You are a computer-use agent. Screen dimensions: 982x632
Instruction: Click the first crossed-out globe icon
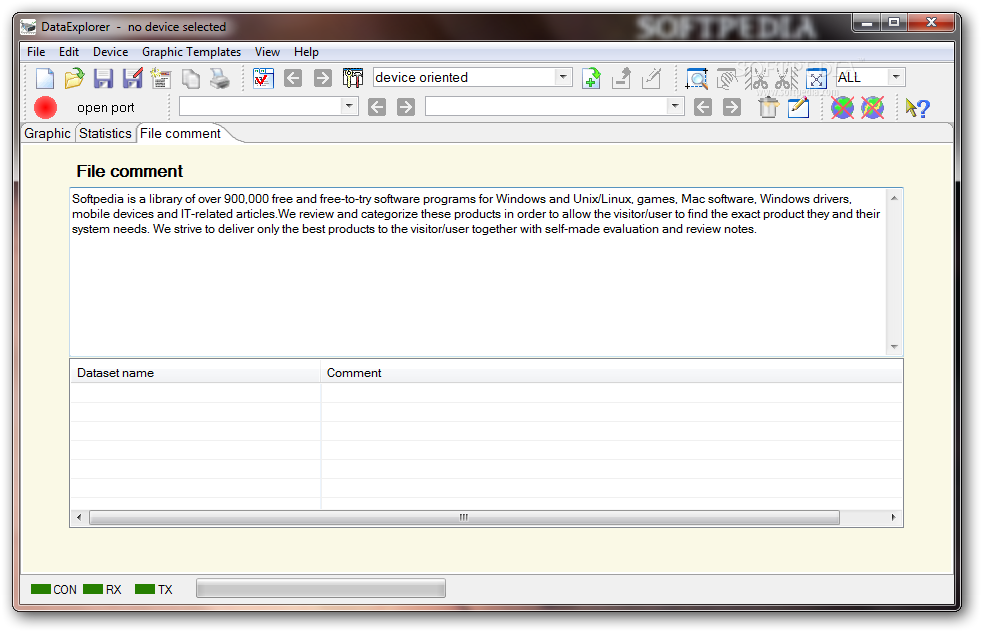coord(842,108)
